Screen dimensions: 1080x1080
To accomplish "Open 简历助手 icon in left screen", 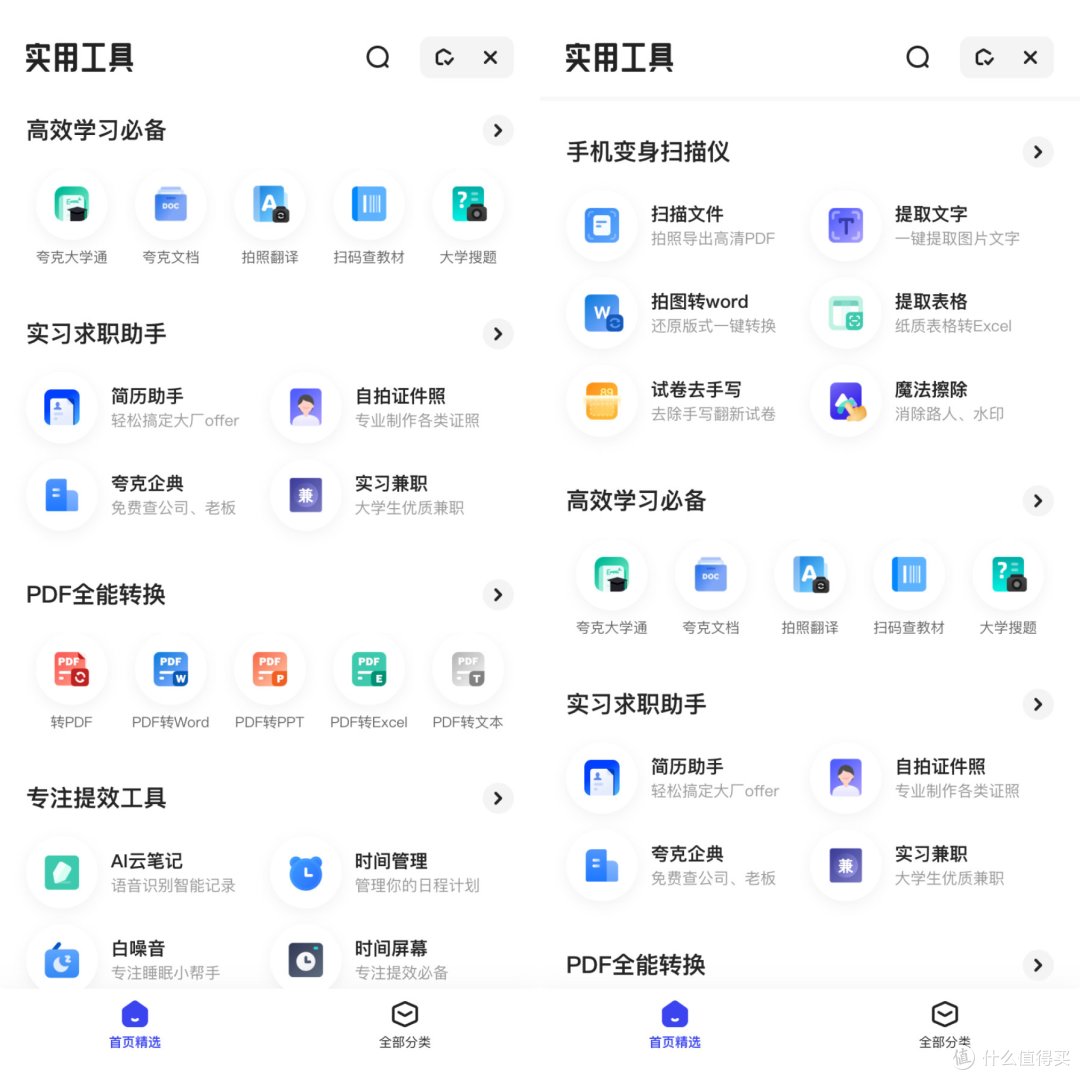I will (x=62, y=407).
